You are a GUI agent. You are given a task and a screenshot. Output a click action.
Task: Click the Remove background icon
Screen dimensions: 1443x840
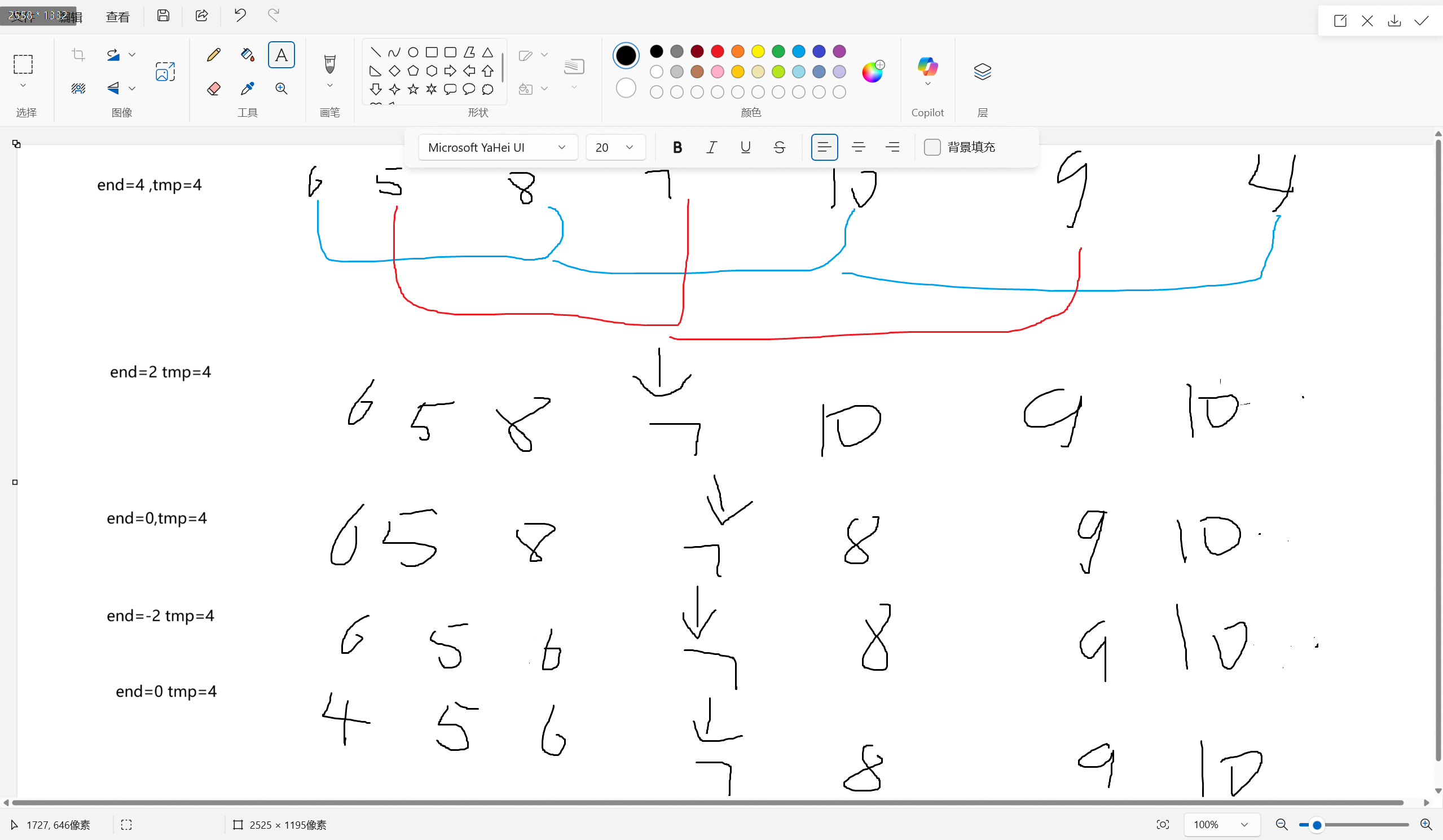[x=78, y=88]
